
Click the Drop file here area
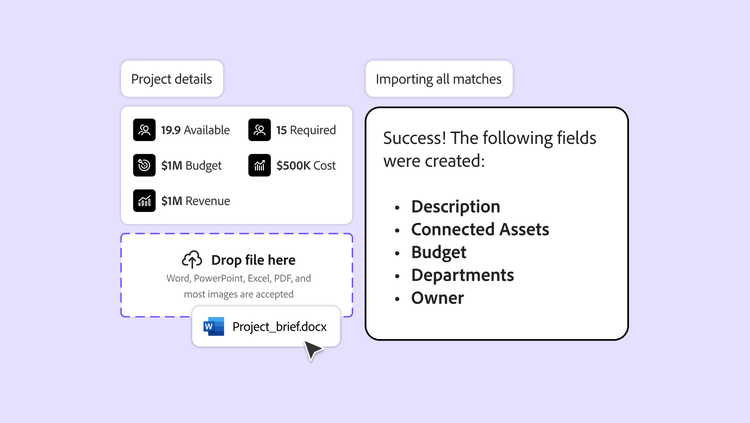tap(237, 275)
